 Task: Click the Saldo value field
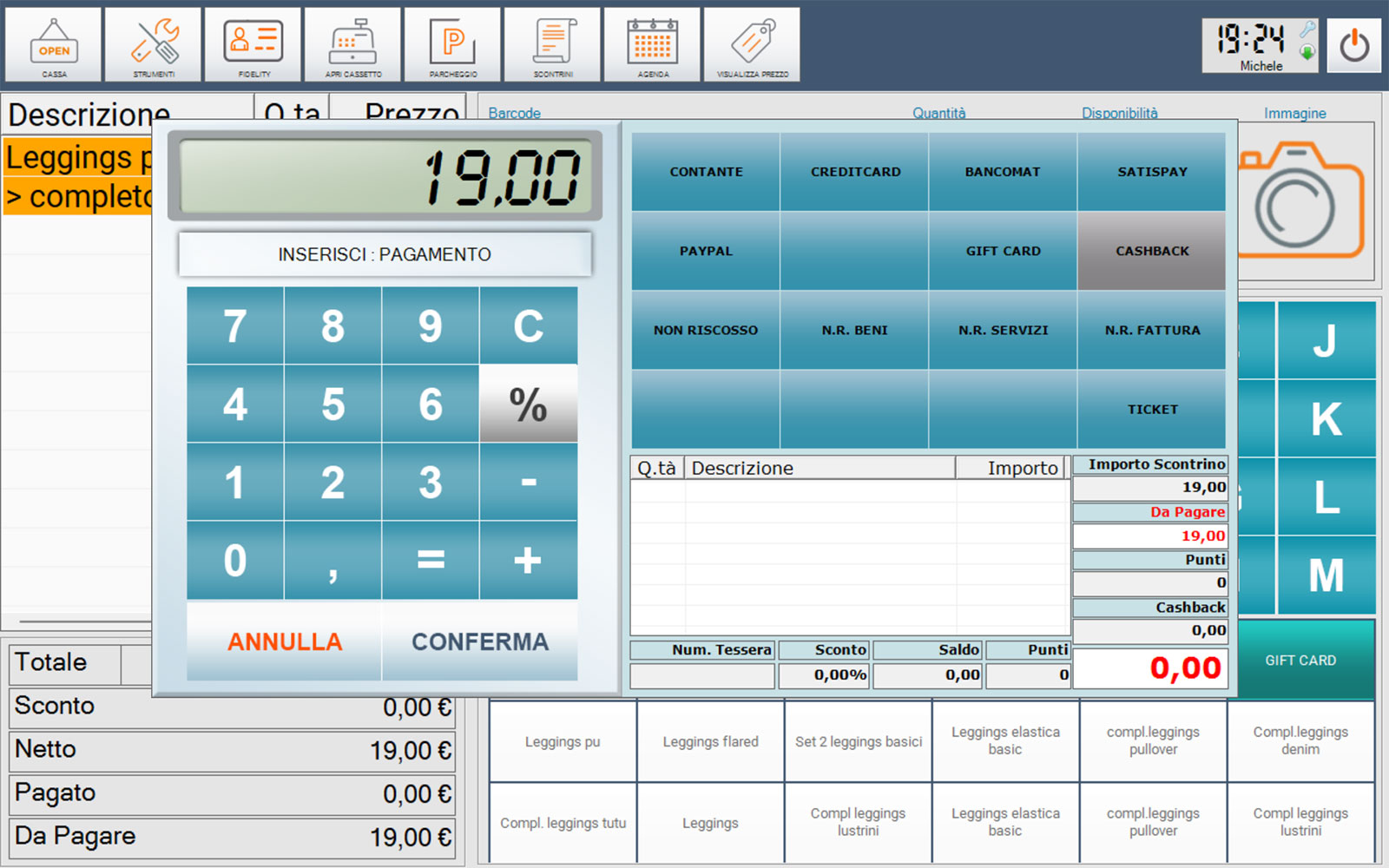coord(927,675)
